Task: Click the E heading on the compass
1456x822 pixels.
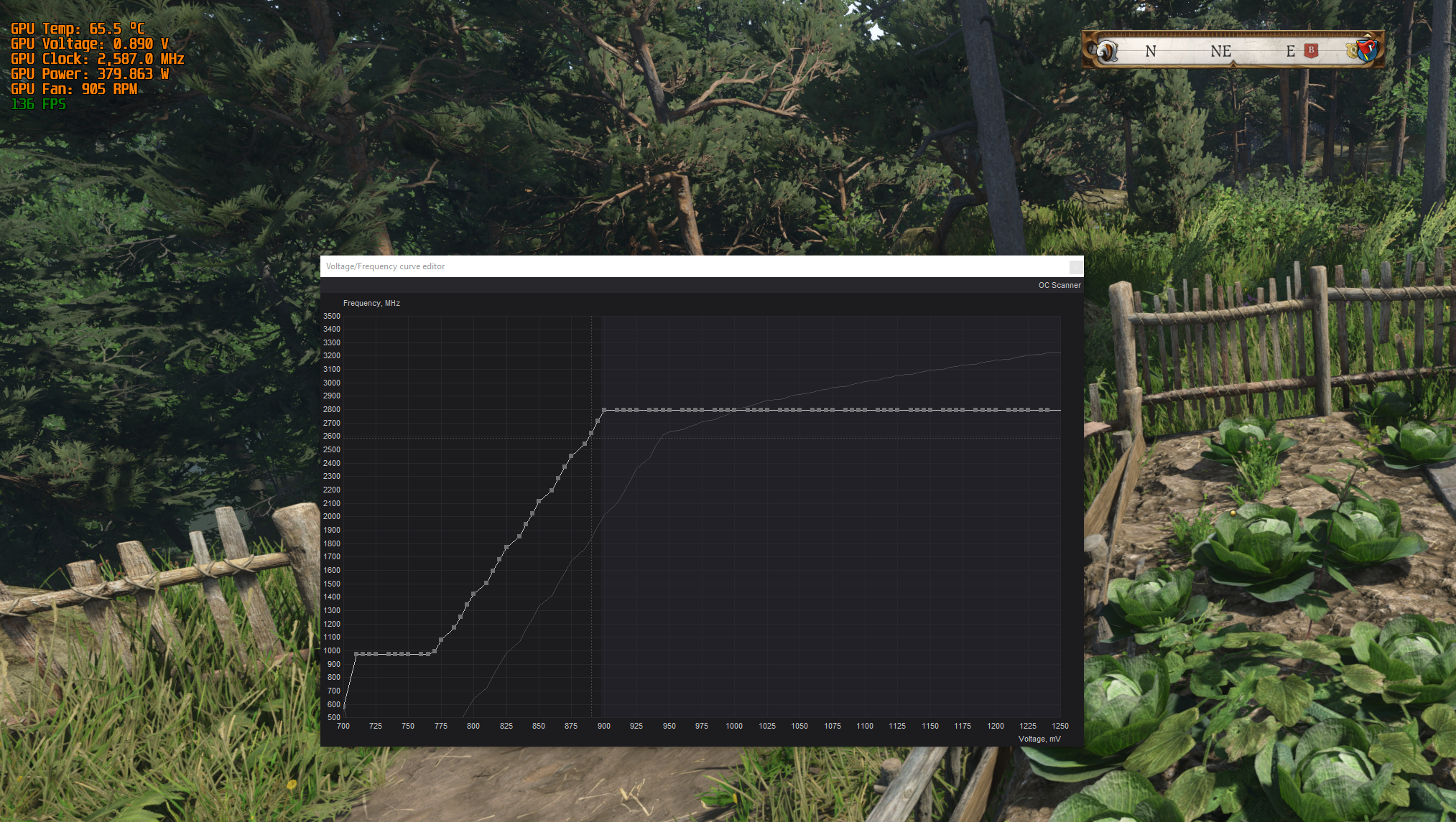Action: pos(1290,52)
